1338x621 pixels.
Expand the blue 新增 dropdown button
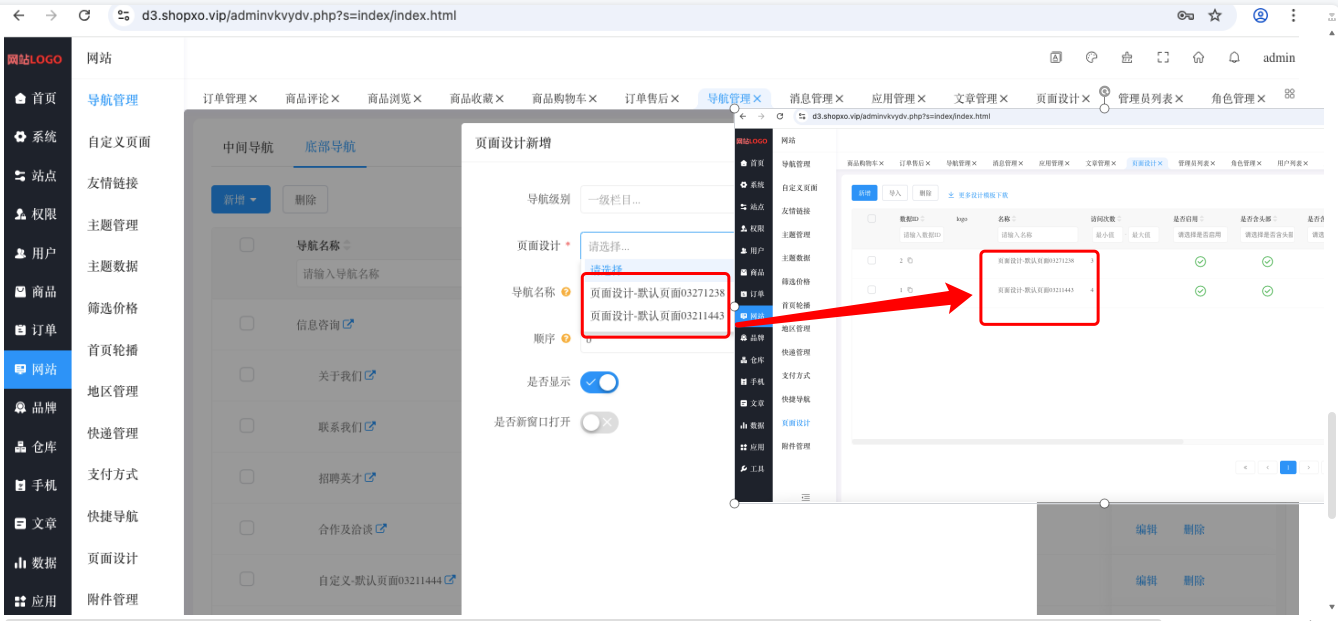(x=241, y=200)
